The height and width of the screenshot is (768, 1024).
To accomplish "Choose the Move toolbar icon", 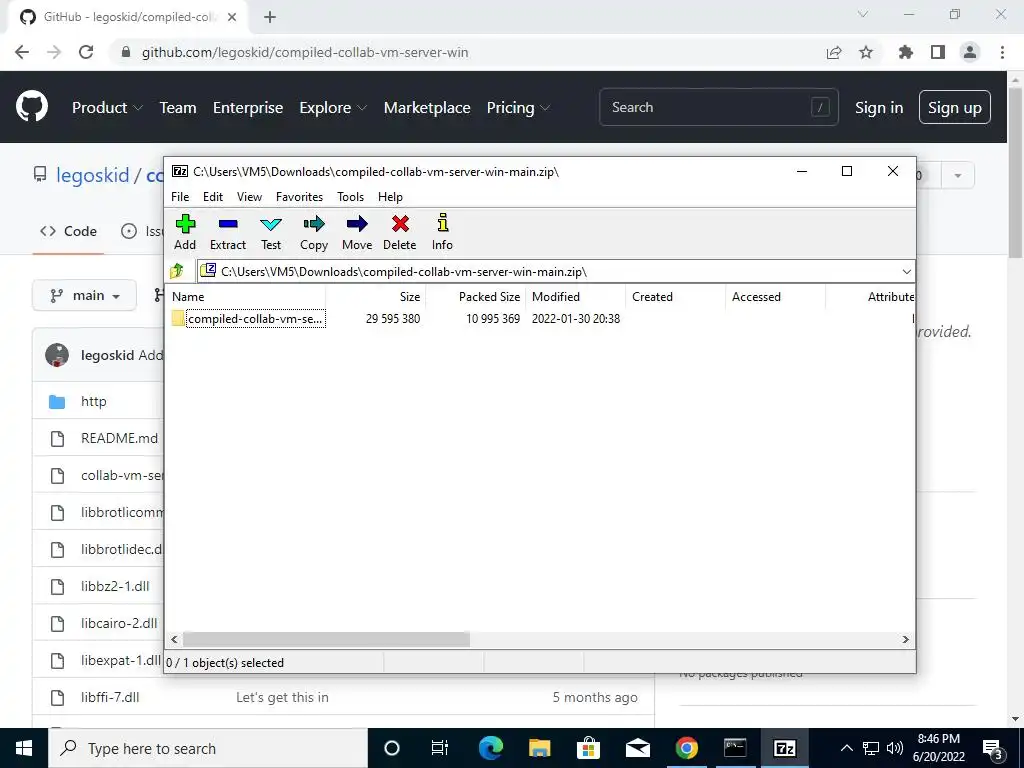I will click(357, 232).
